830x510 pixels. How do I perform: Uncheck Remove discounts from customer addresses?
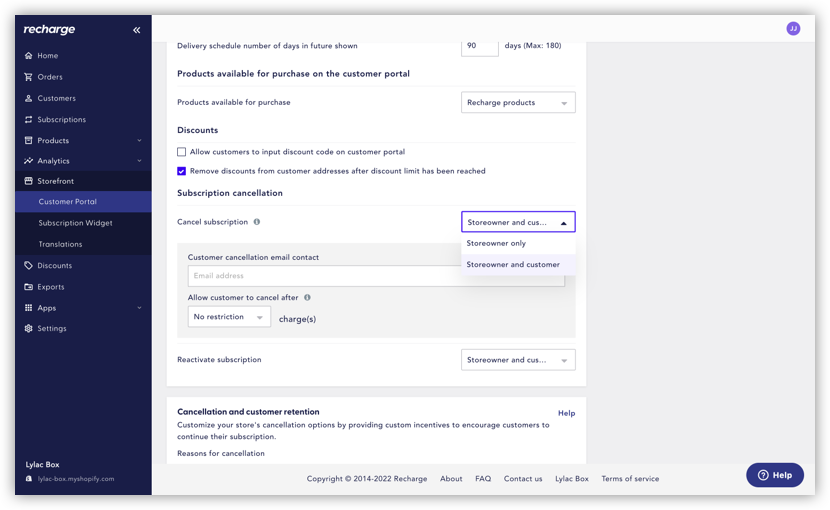(182, 171)
